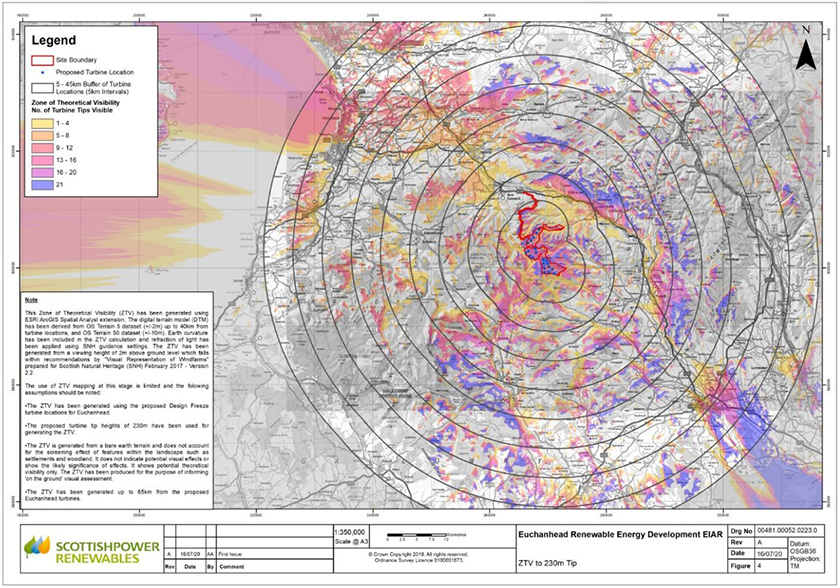840x588 pixels.
Task: Click the note about ZTV generated to 65km
Action: pyautogui.click(x=117, y=495)
